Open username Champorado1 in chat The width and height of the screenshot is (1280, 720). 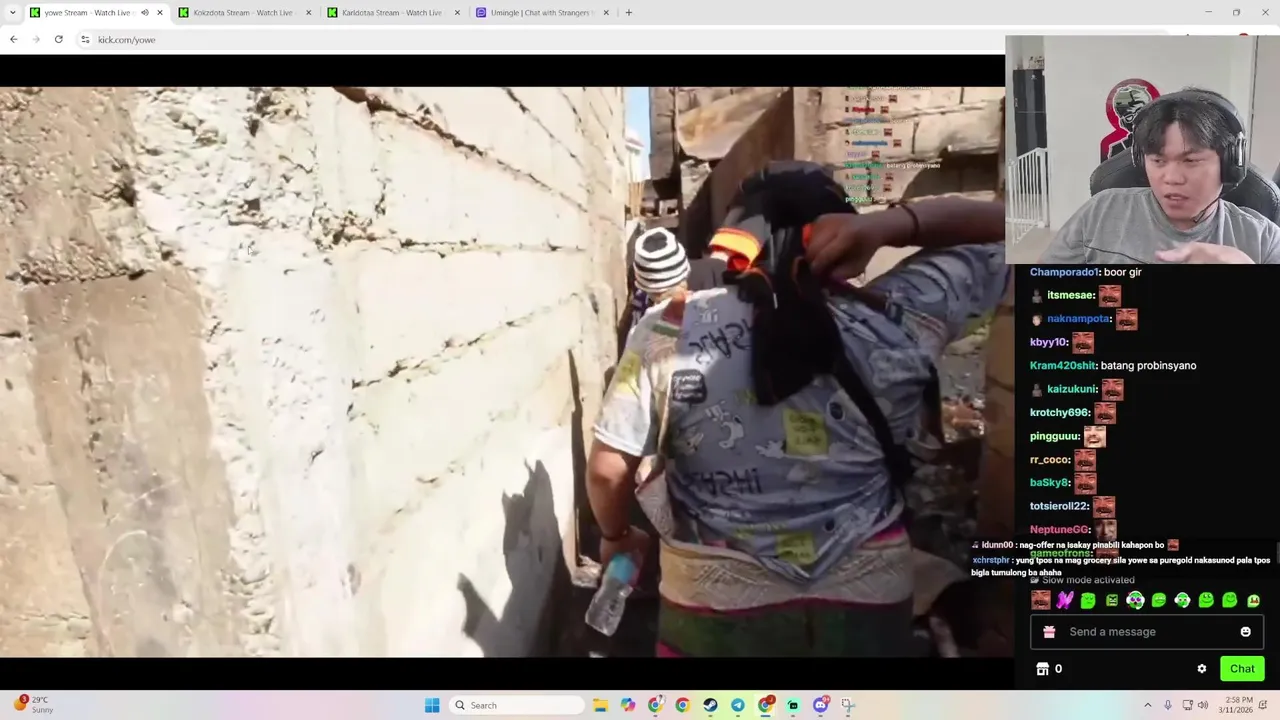[x=1065, y=272]
